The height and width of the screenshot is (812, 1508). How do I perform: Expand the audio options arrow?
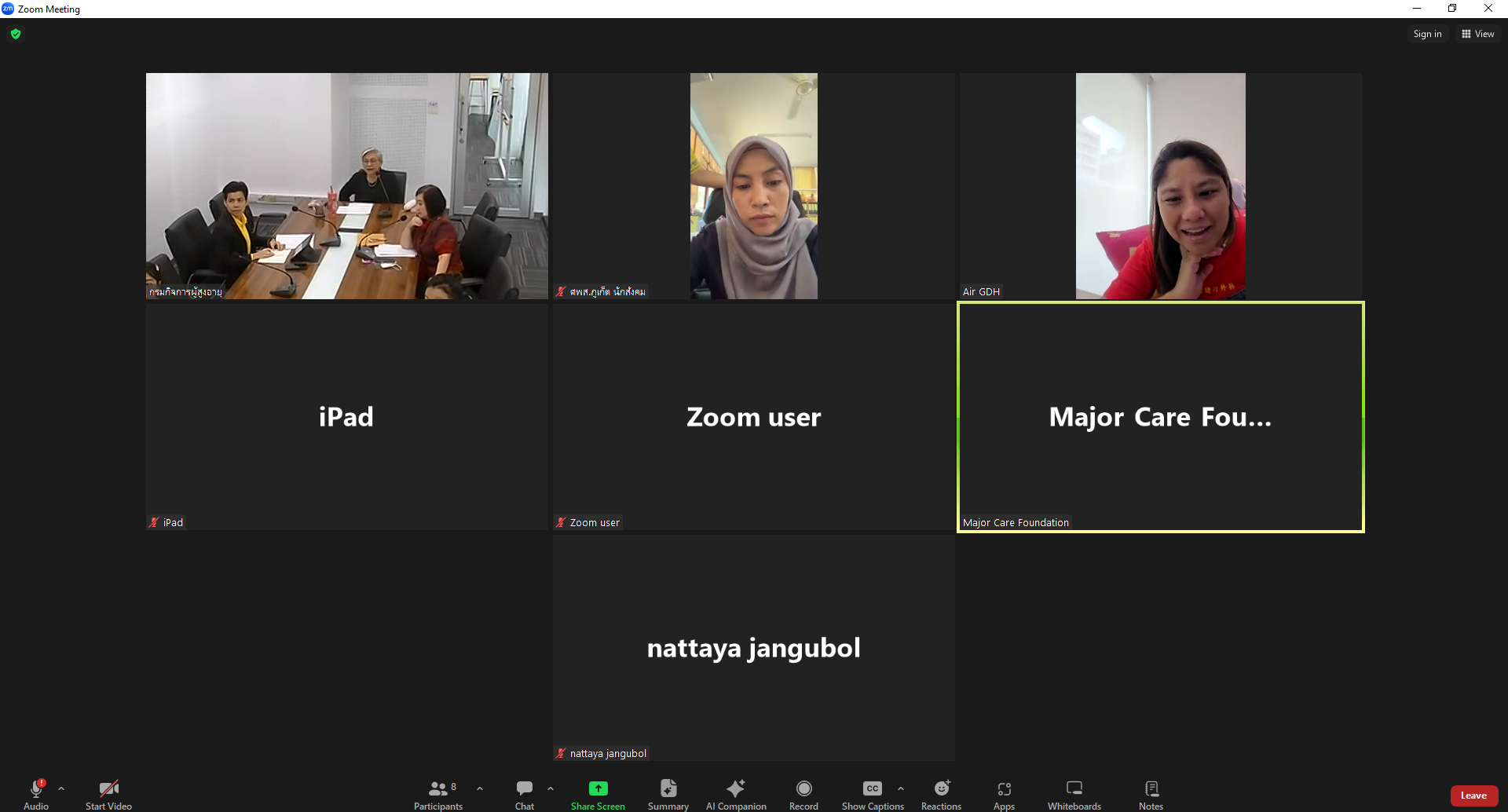point(61,788)
